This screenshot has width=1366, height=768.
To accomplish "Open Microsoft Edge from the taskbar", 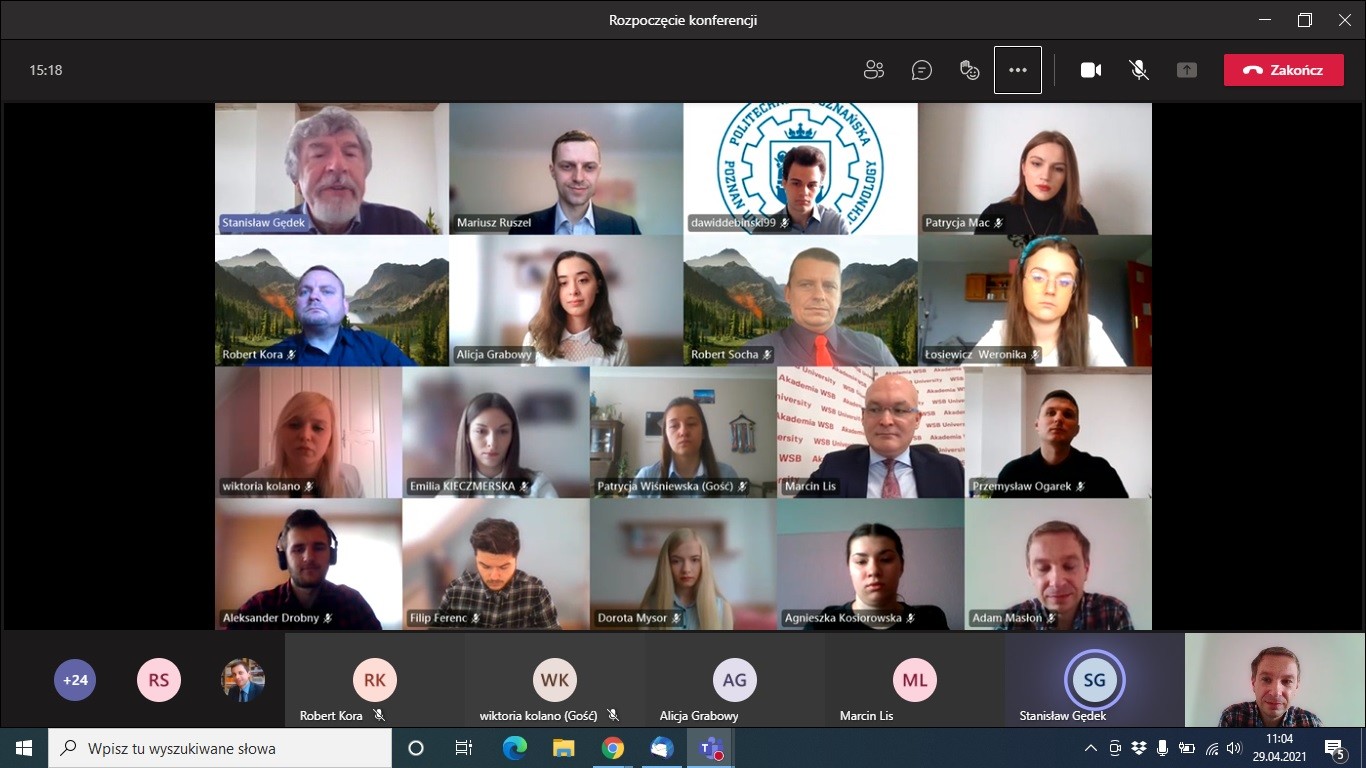I will tap(514, 748).
